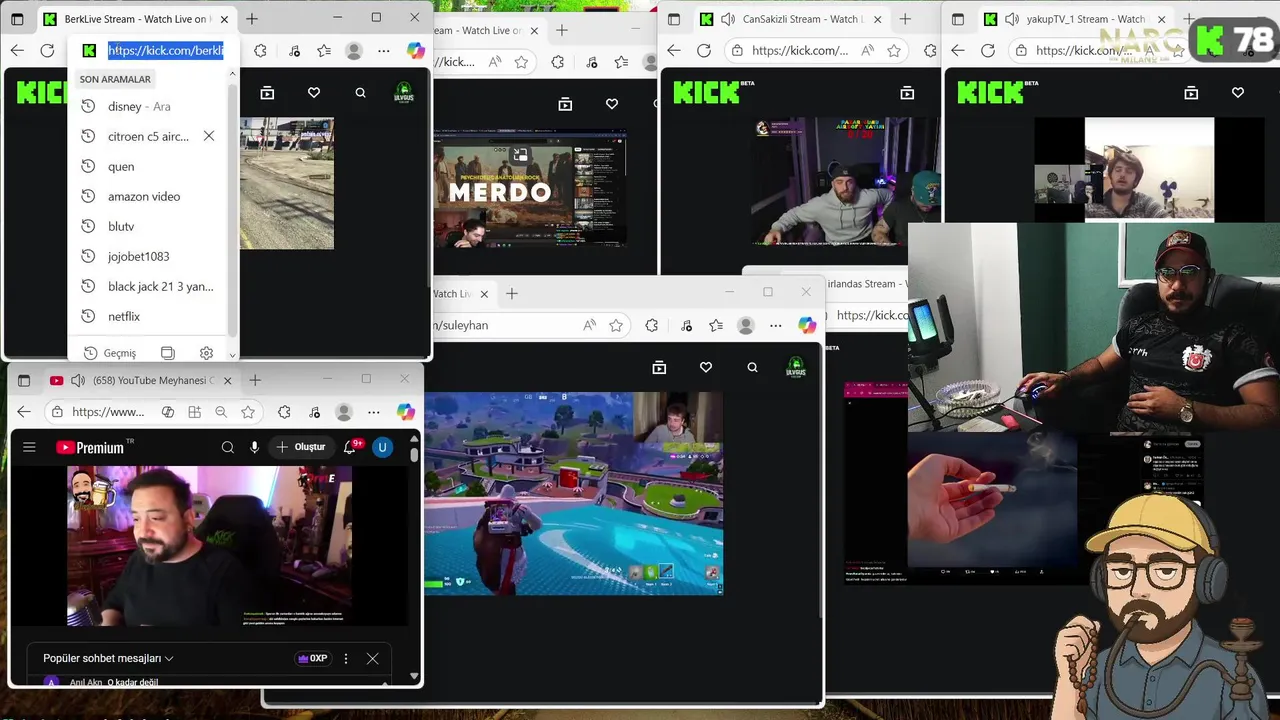Open the Copilot icon in the BerkLive window
This screenshot has width=1280, height=720.
[416, 50]
